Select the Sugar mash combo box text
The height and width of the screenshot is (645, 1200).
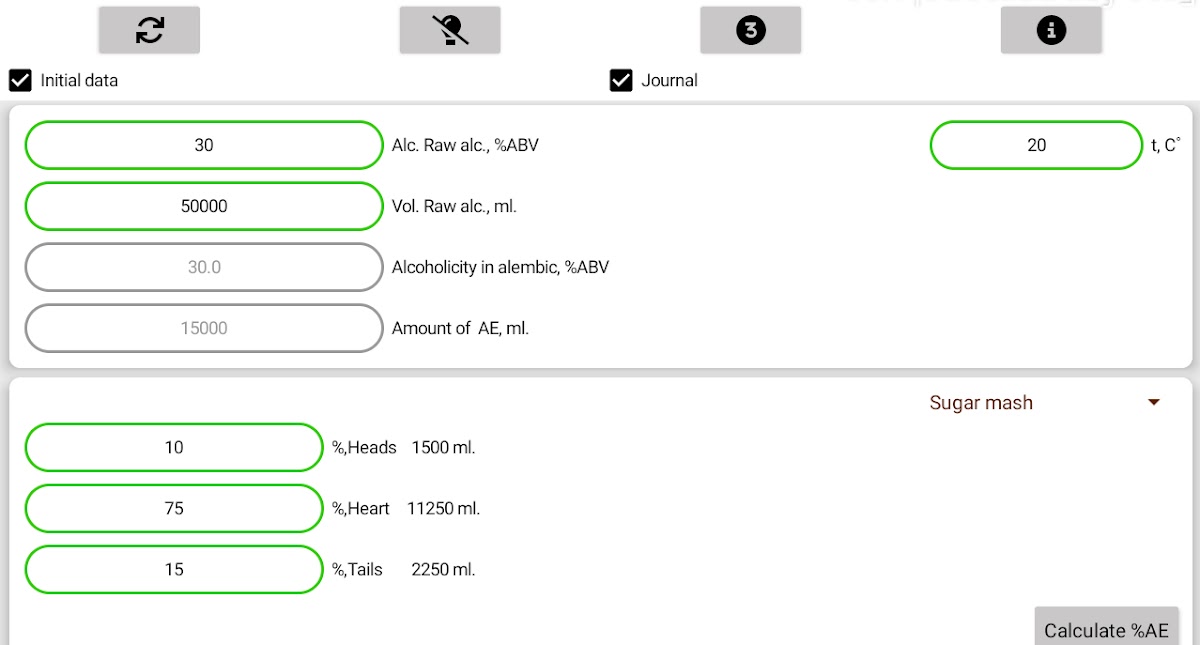click(981, 403)
